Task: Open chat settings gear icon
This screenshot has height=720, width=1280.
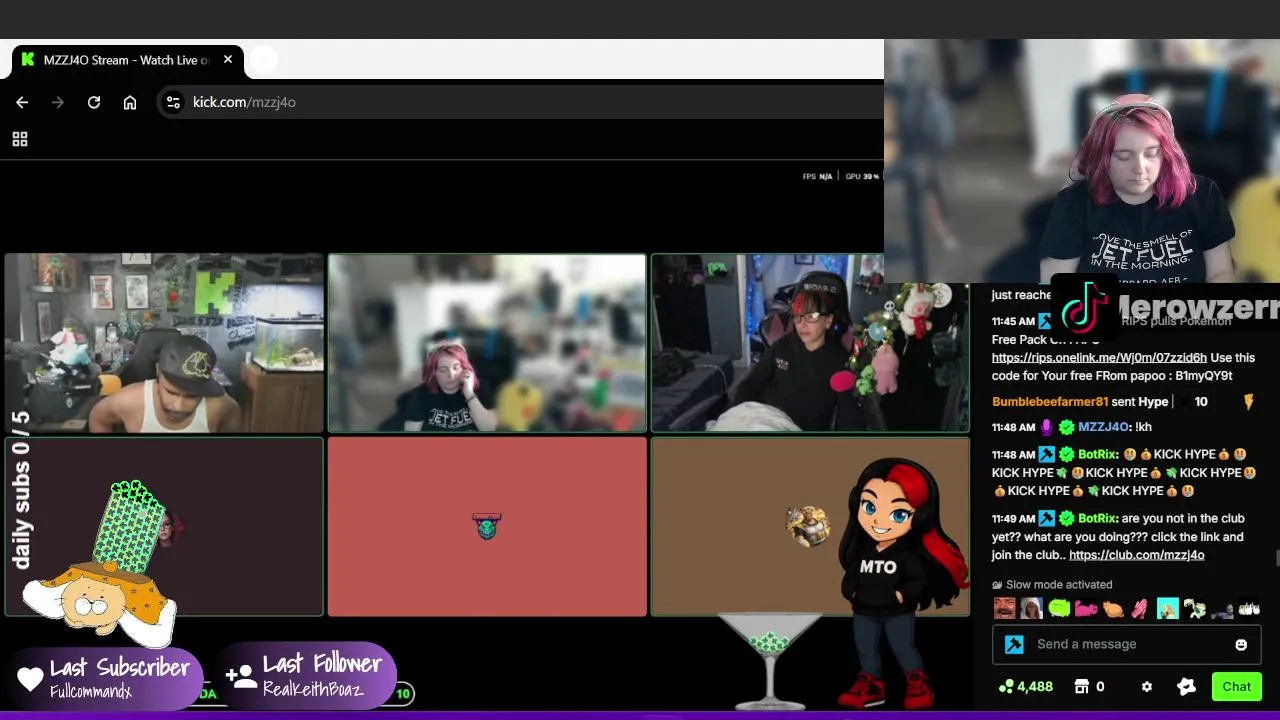Action: point(1147,687)
